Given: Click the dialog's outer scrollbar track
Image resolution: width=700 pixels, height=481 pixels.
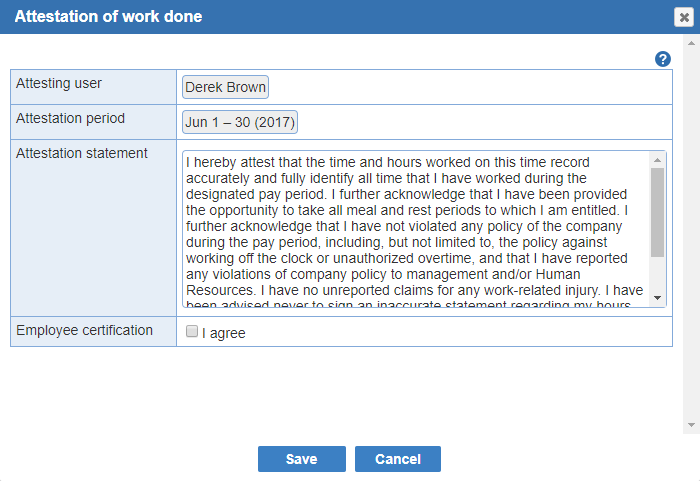Looking at the screenshot, I should (691, 234).
